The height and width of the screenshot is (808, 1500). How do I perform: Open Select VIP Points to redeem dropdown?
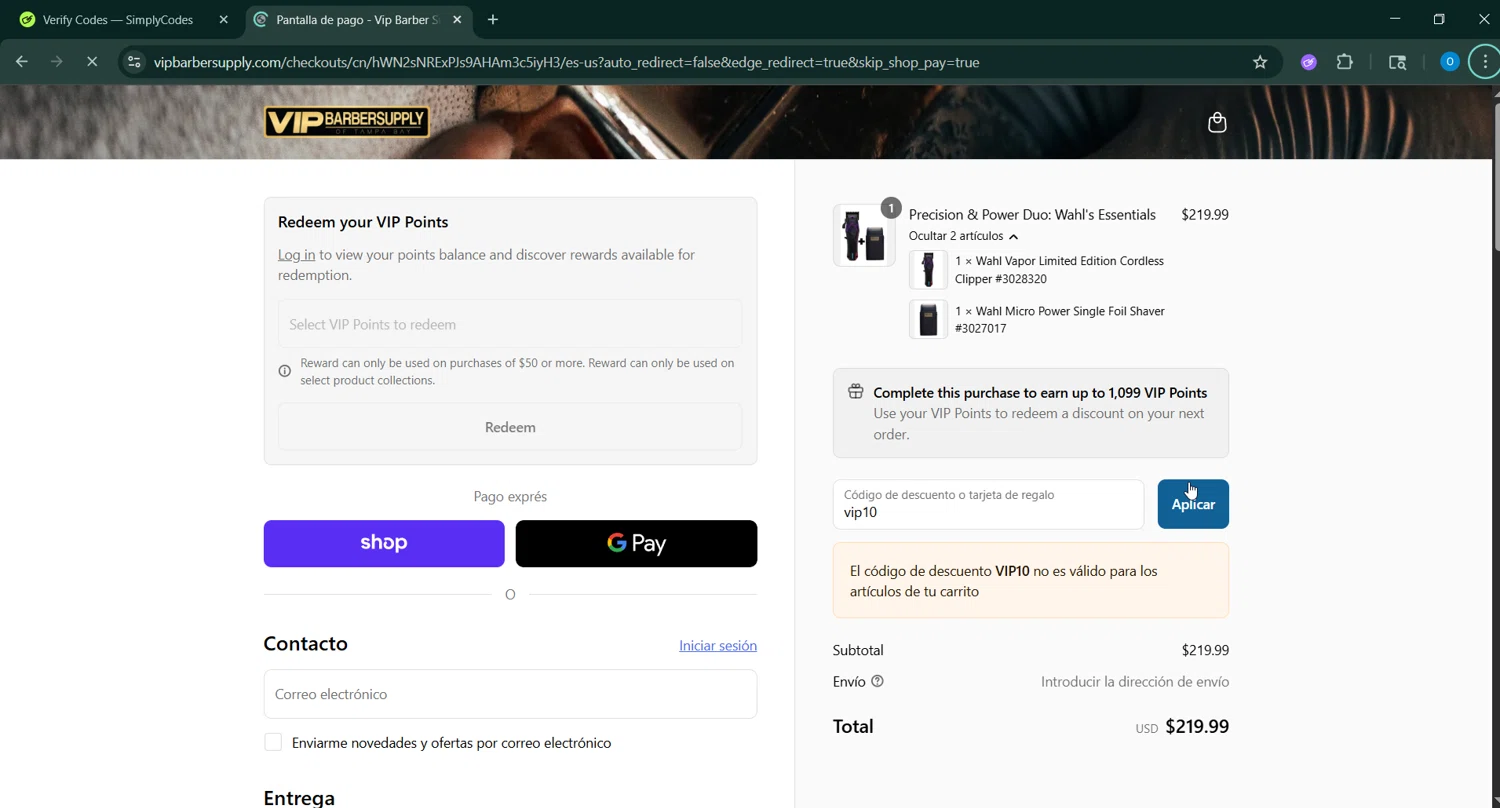click(x=510, y=324)
